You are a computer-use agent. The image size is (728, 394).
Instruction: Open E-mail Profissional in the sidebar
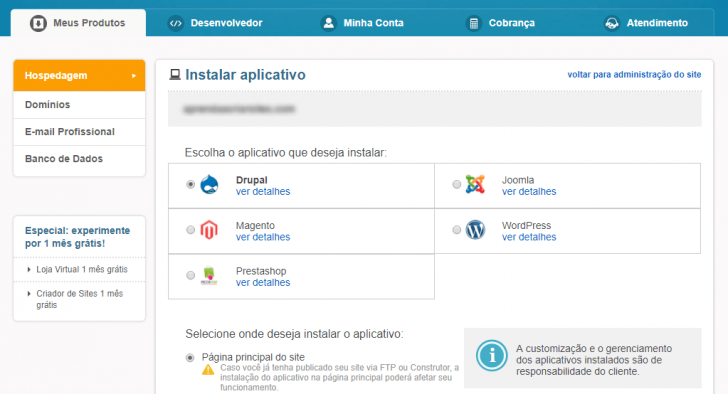79,132
